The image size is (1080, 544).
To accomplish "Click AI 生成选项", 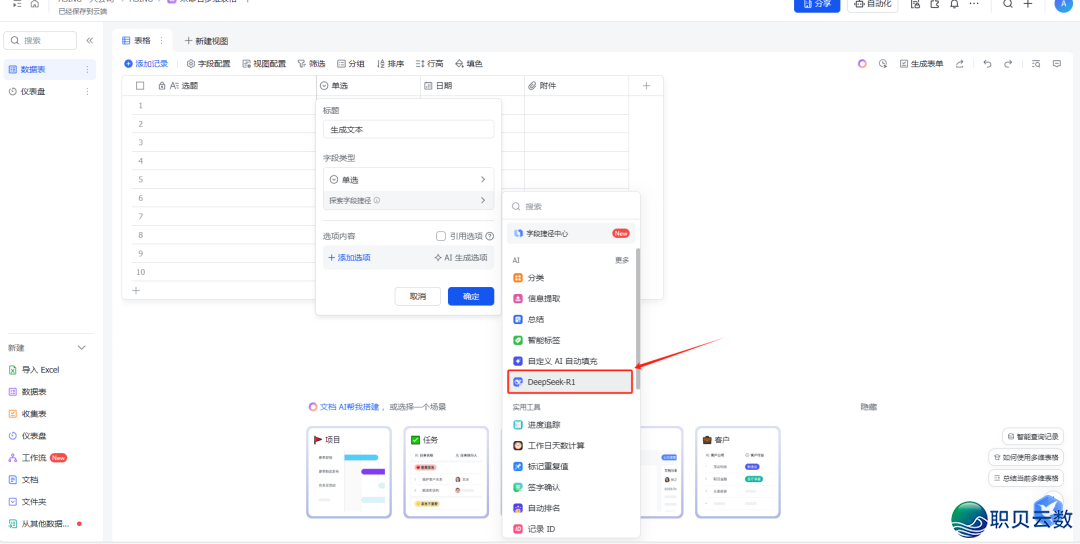I will point(461,258).
